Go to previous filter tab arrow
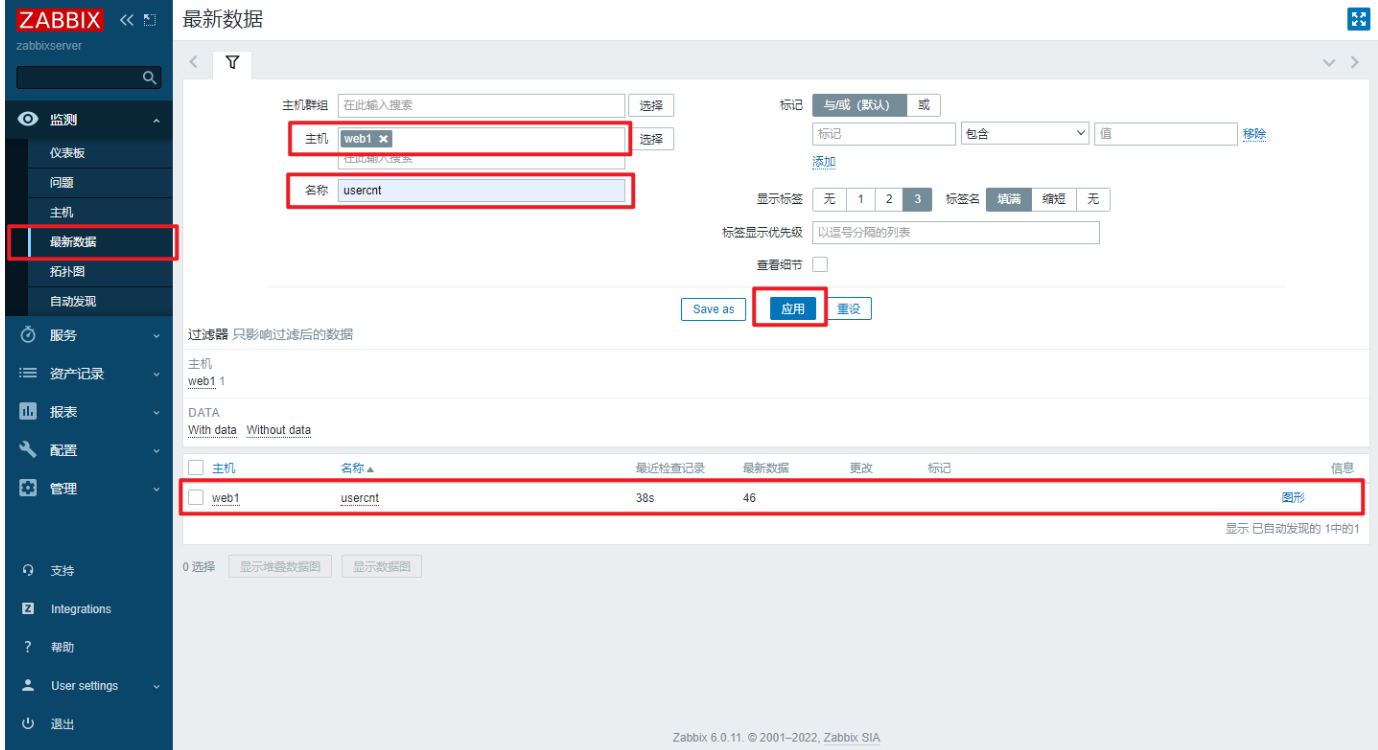The height and width of the screenshot is (750, 1378). [194, 62]
